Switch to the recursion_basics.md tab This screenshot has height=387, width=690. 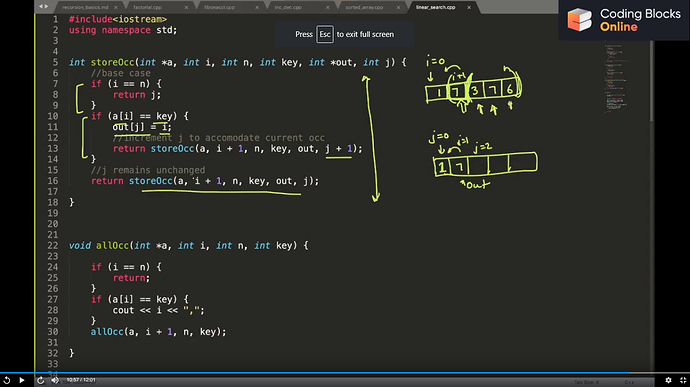tap(85, 7)
